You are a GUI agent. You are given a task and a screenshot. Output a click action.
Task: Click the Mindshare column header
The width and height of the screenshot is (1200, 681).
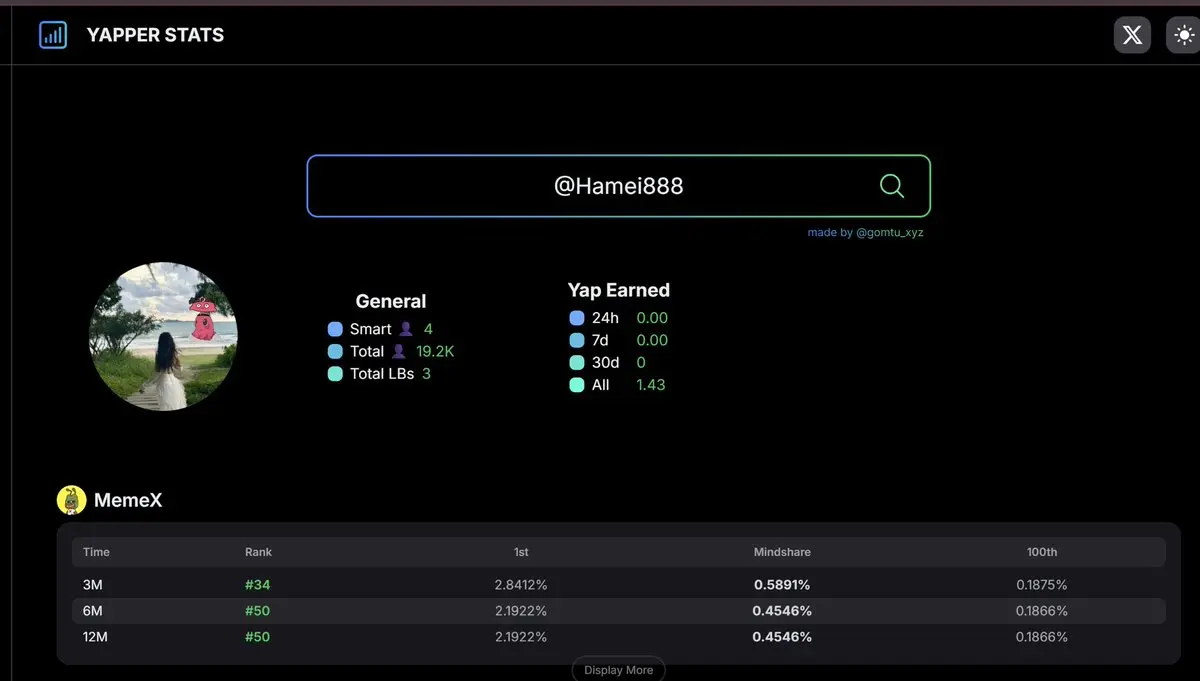click(x=782, y=552)
